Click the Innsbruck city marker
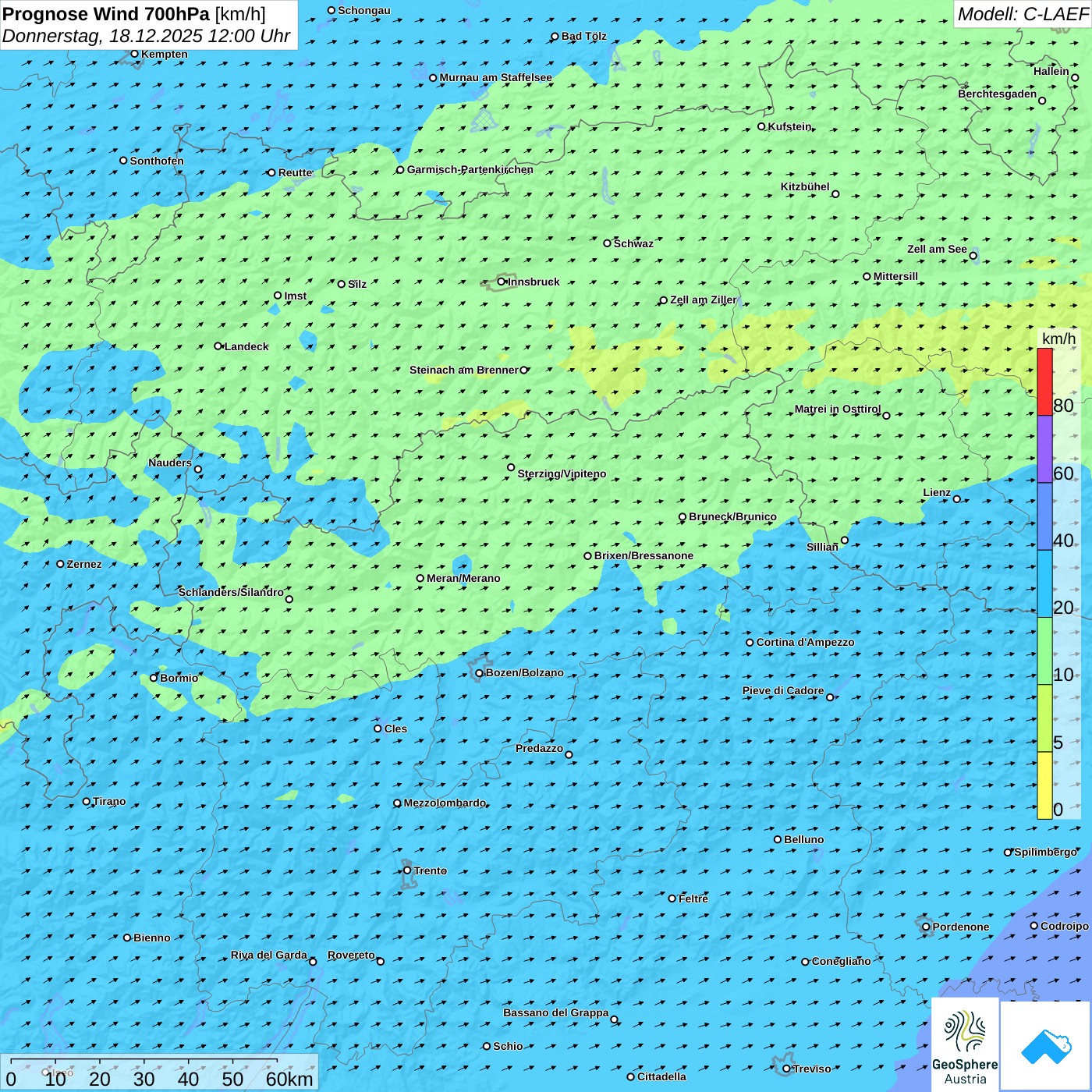Viewport: 1092px width, 1092px height. (x=502, y=282)
